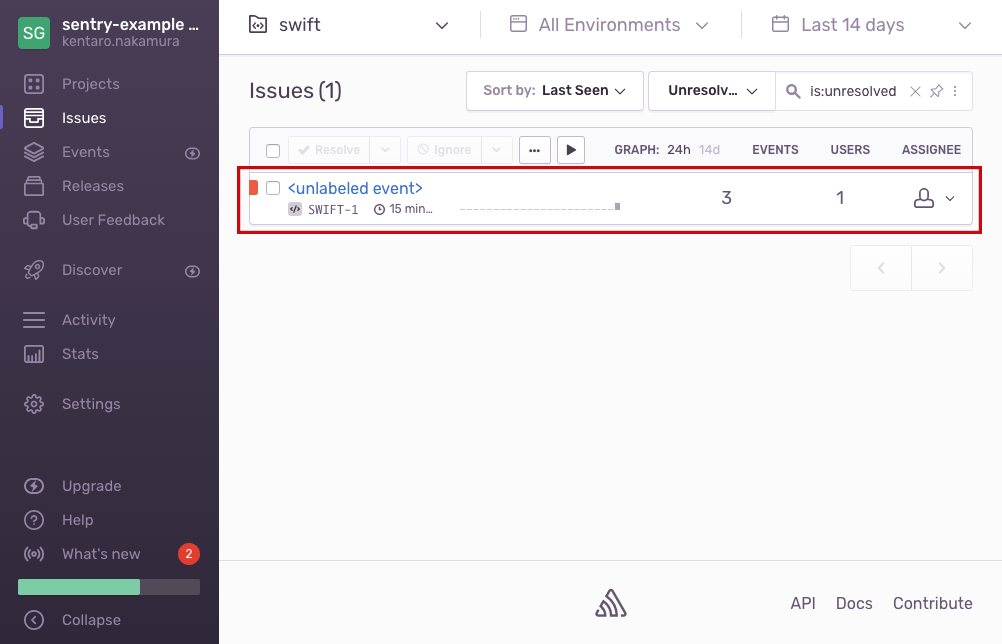The height and width of the screenshot is (644, 1002).
Task: Click the Settings gear icon
Action: 34,404
